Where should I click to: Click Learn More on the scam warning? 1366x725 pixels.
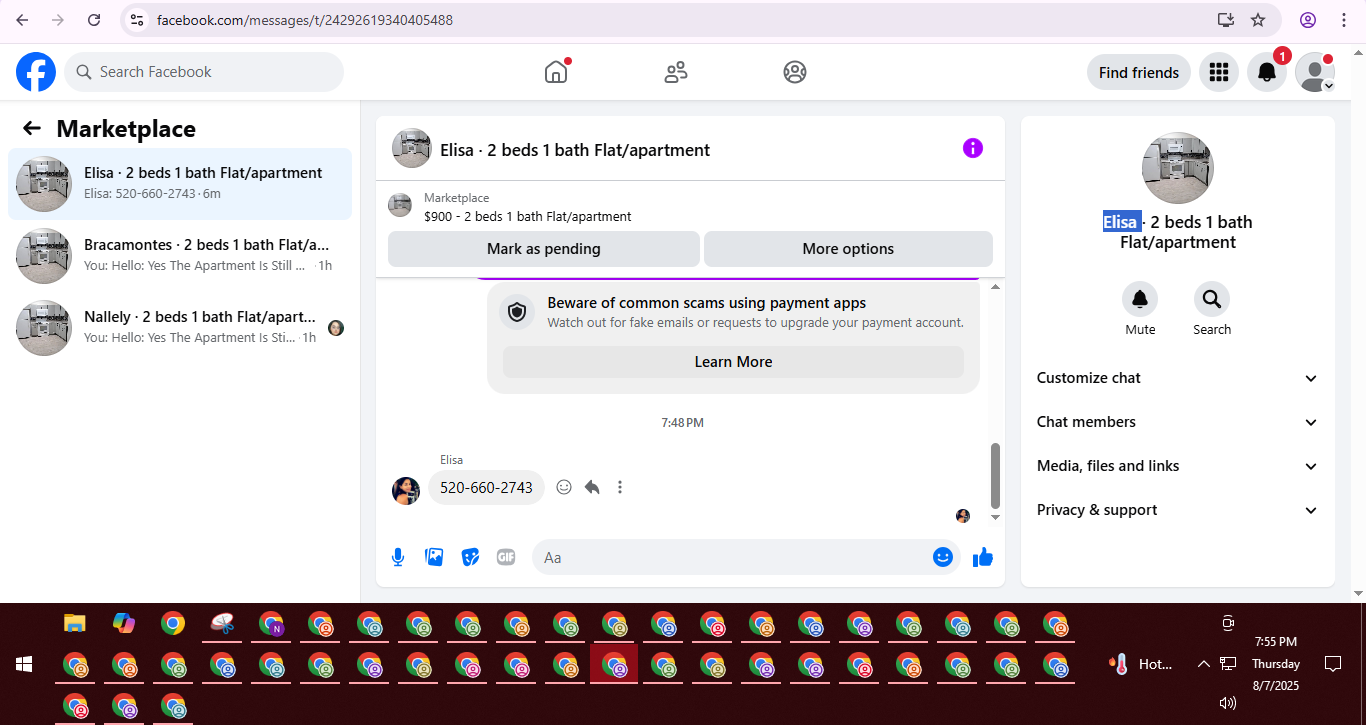tap(733, 362)
